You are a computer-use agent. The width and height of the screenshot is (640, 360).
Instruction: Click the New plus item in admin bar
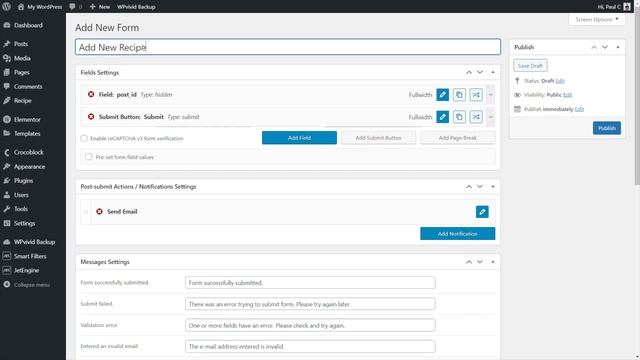(x=100, y=7)
